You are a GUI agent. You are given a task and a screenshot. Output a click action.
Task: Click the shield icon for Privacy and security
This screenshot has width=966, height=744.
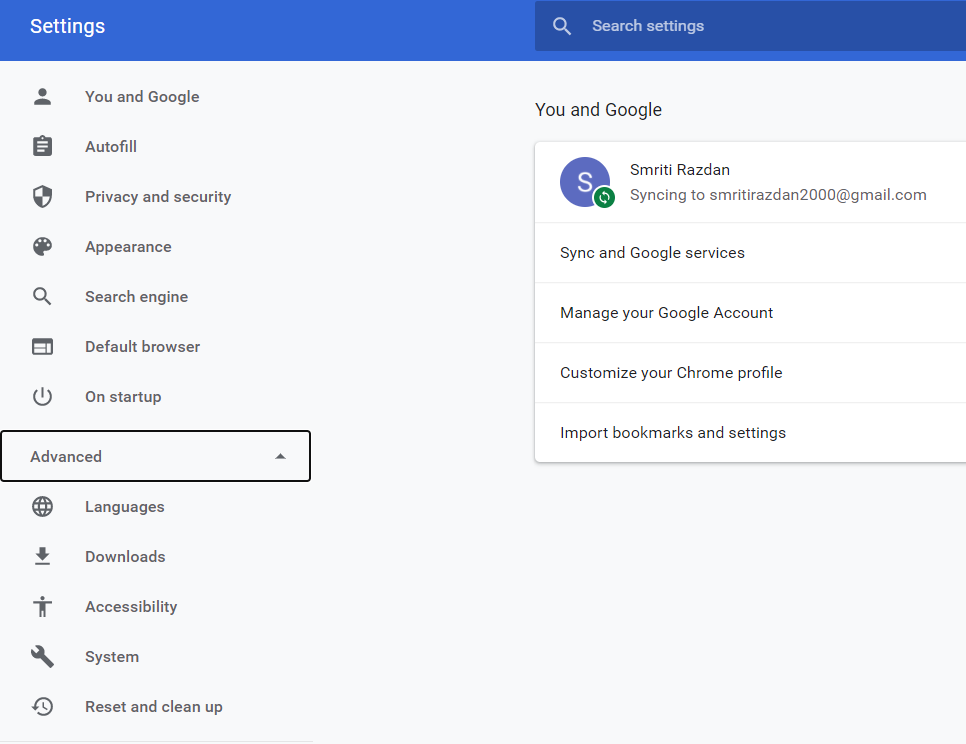point(43,196)
